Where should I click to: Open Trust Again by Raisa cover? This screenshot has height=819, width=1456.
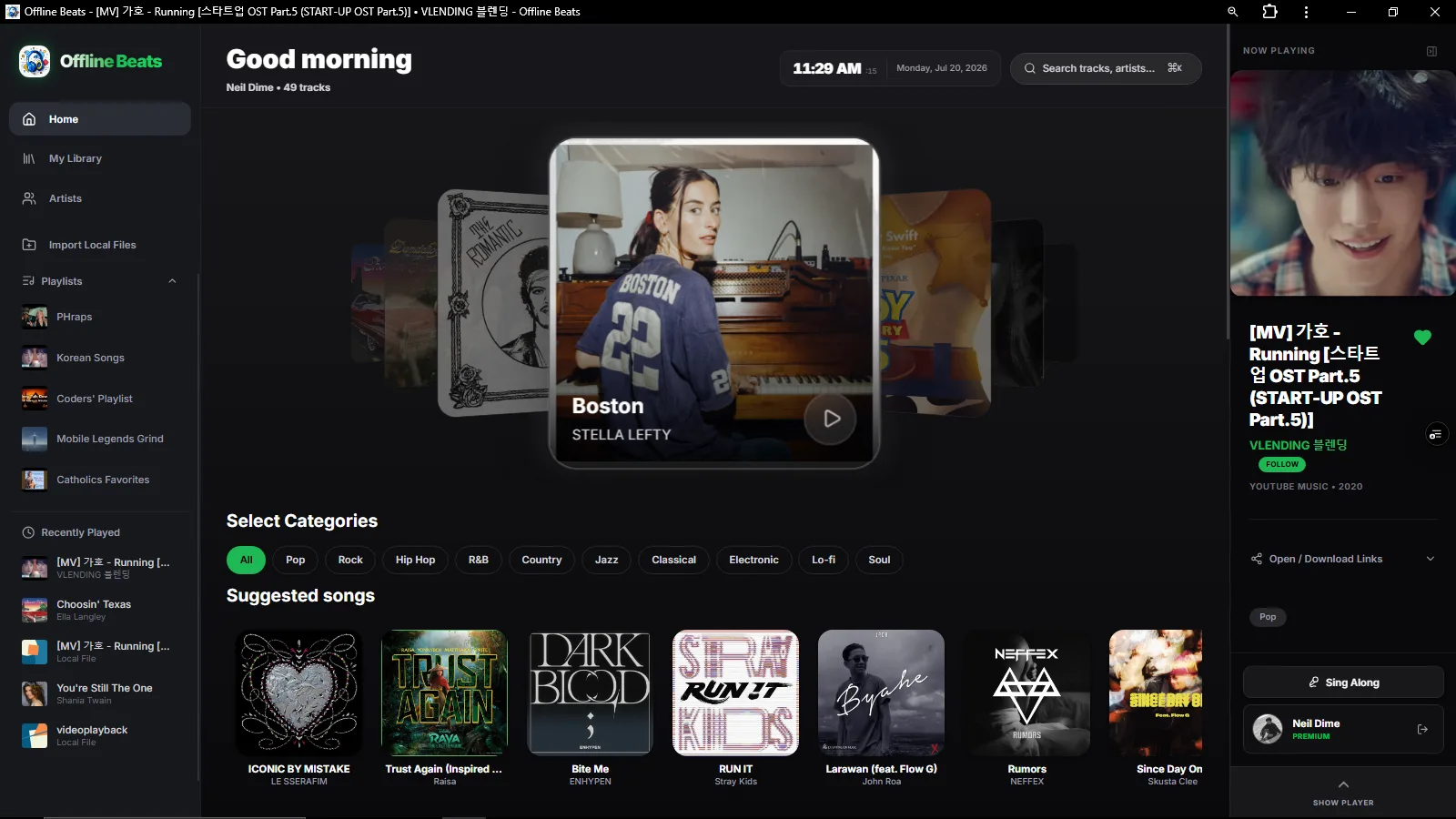click(444, 693)
